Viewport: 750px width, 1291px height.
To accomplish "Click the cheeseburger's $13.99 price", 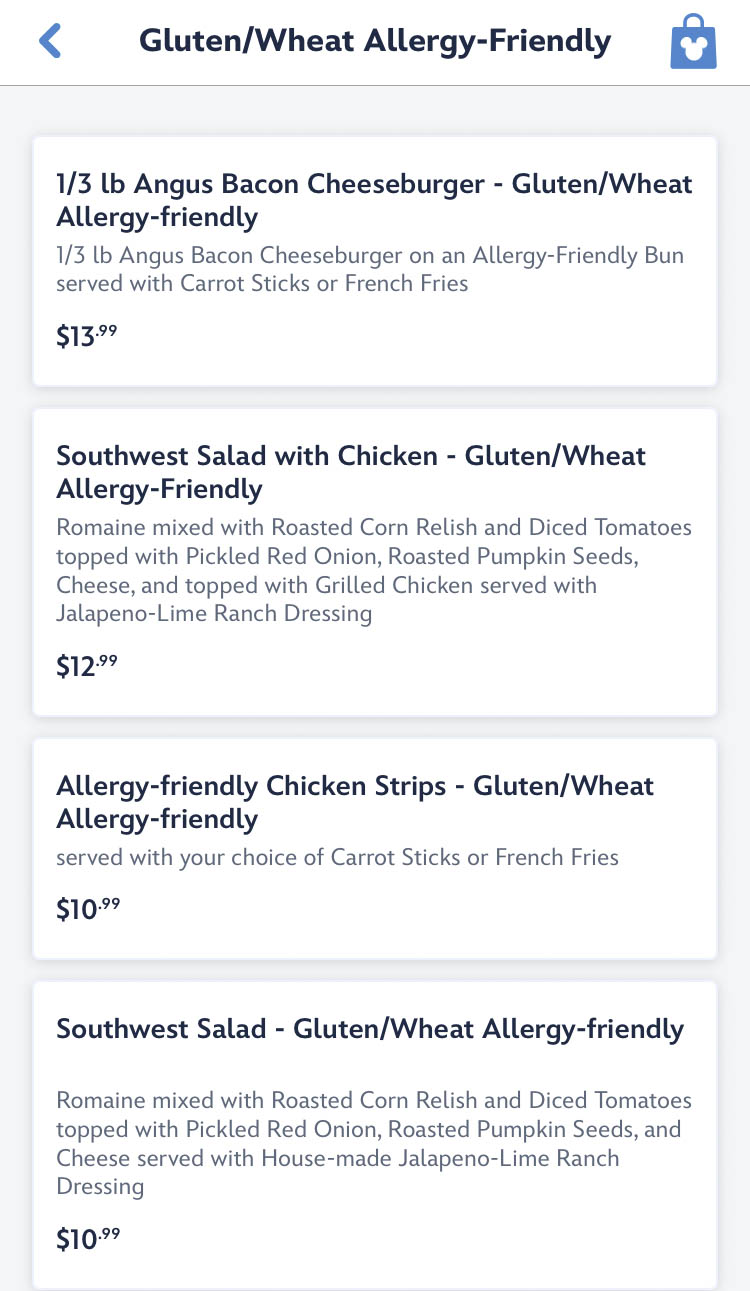I will click(x=87, y=336).
